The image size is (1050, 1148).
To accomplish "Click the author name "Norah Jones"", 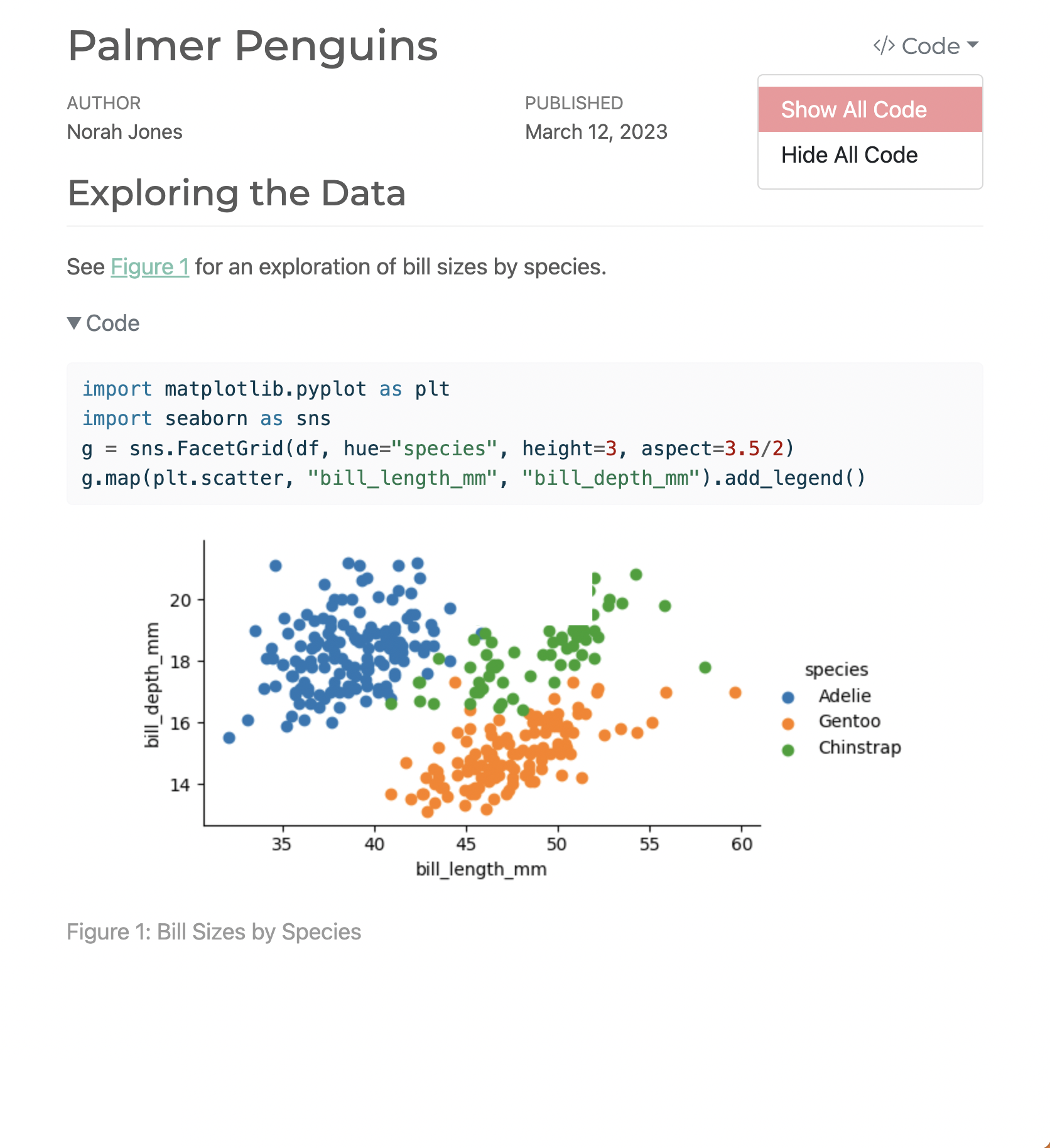I will (x=124, y=132).
